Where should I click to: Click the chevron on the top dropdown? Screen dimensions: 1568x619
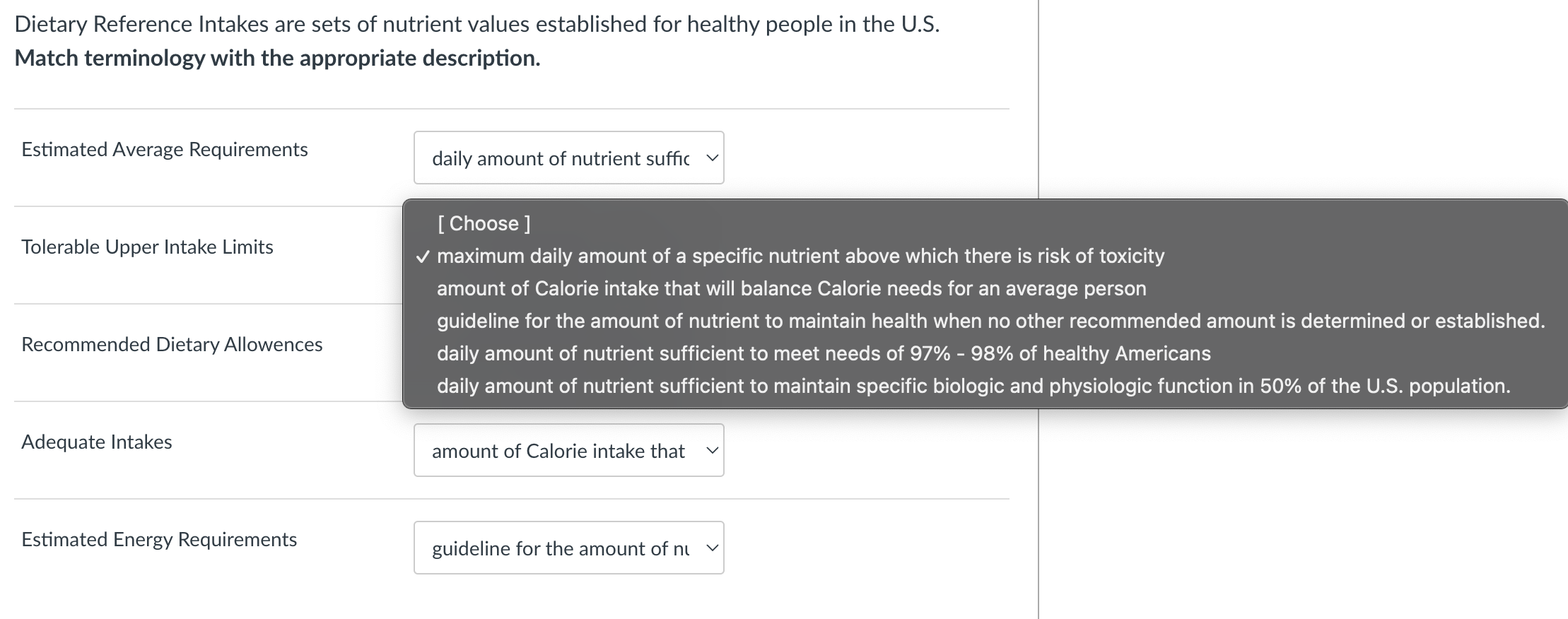713,158
